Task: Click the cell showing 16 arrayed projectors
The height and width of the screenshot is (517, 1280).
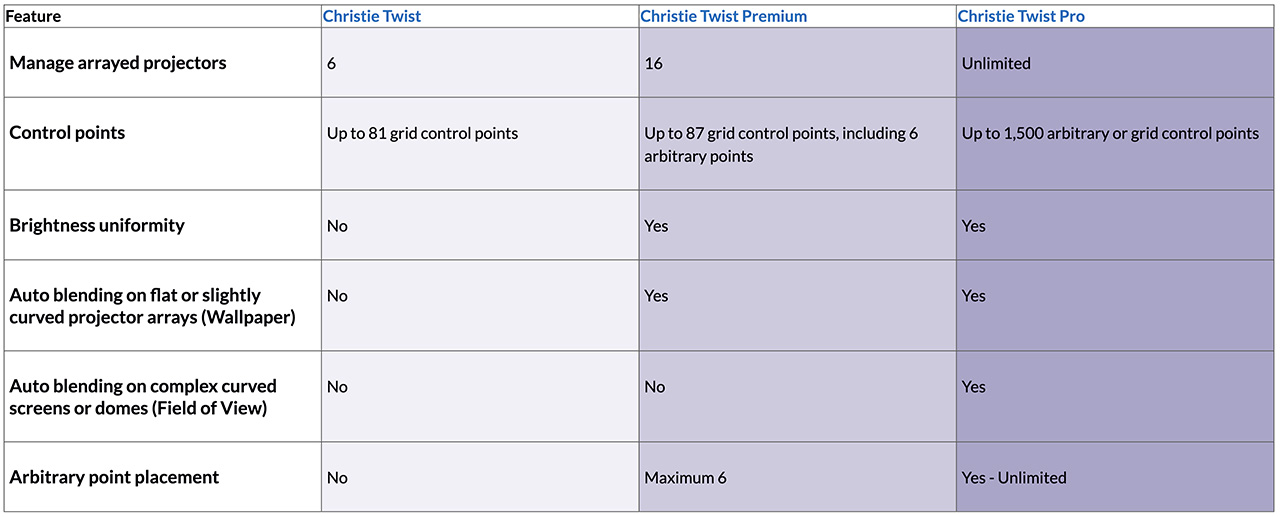Action: point(654,63)
